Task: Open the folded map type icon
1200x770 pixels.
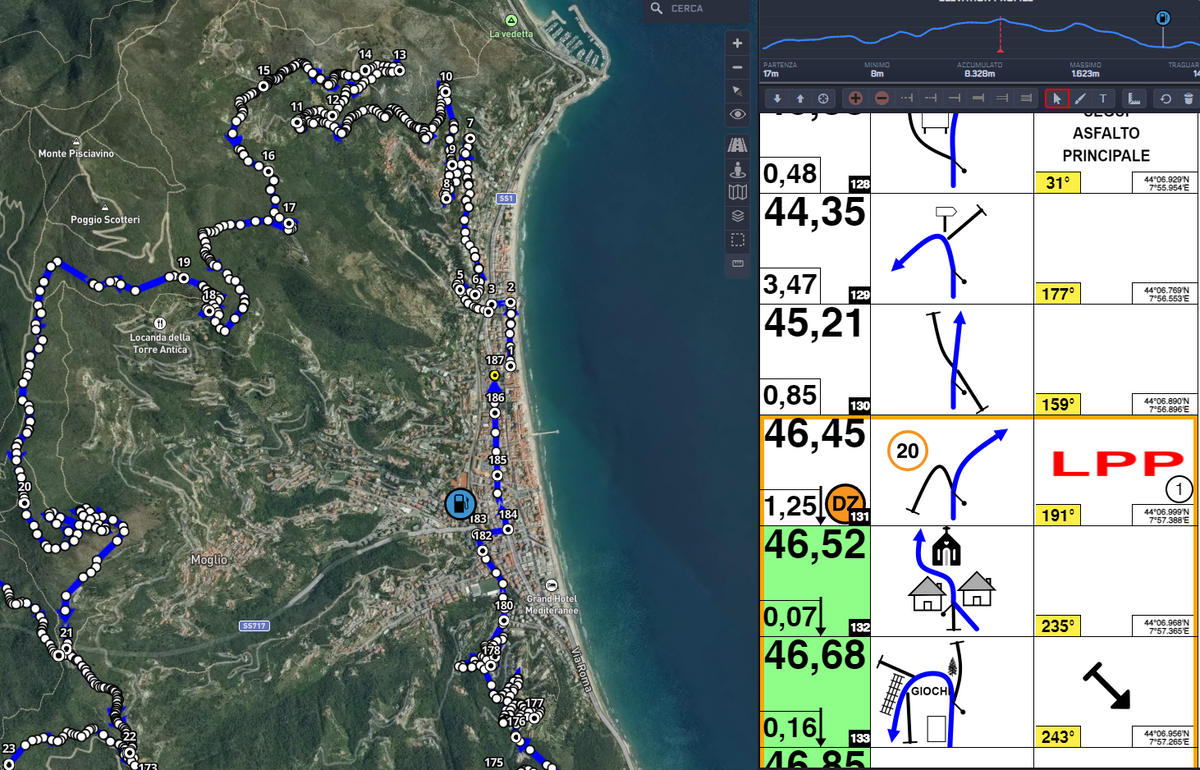Action: coord(738,192)
